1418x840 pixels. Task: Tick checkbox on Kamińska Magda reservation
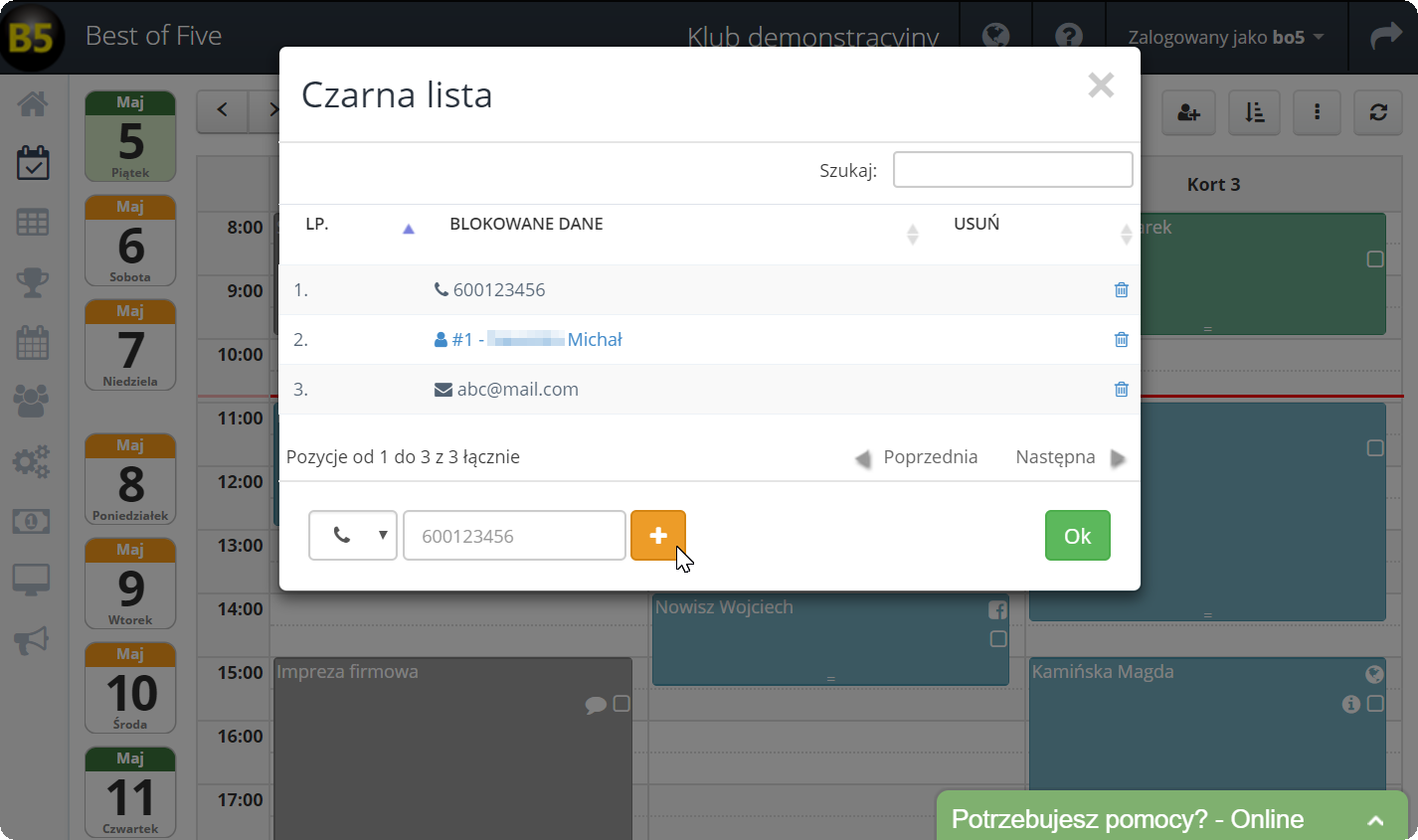coord(1375,704)
